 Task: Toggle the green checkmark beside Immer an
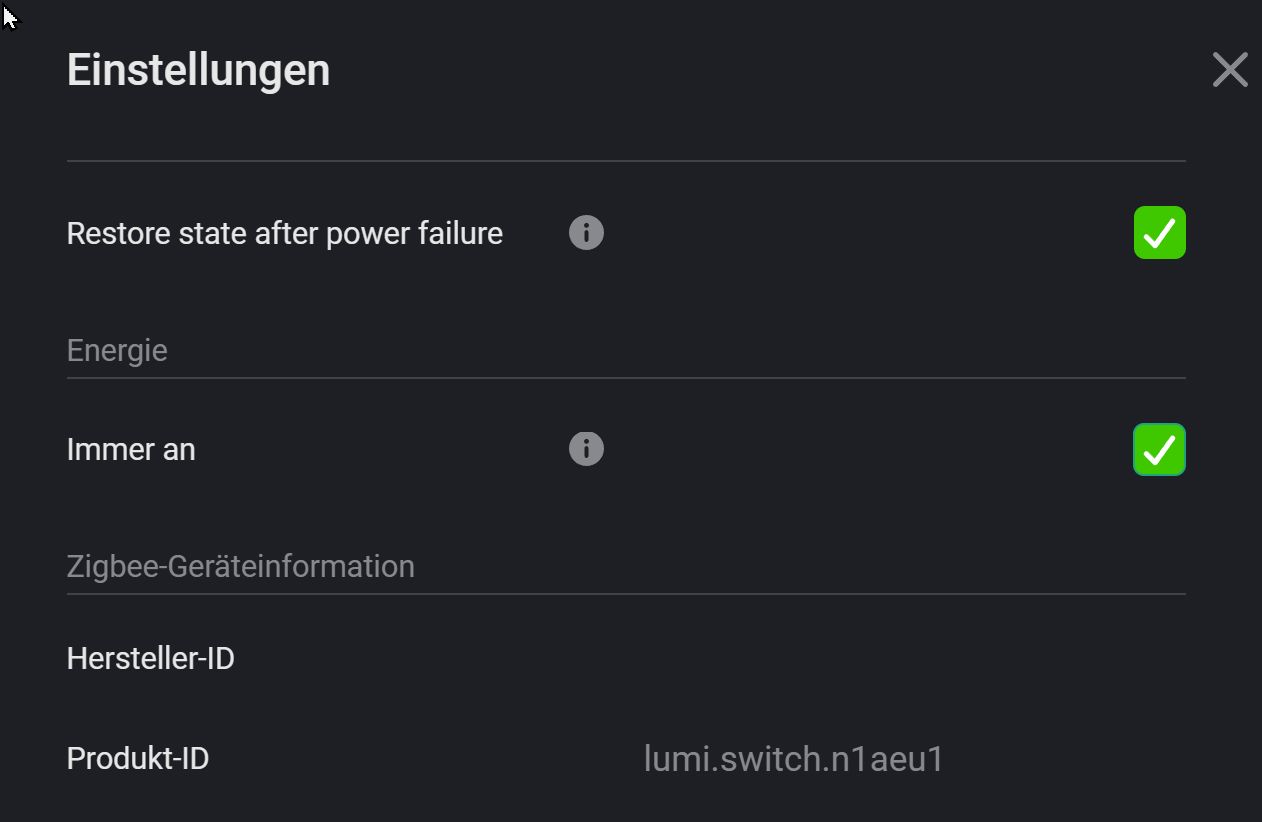click(x=1159, y=449)
